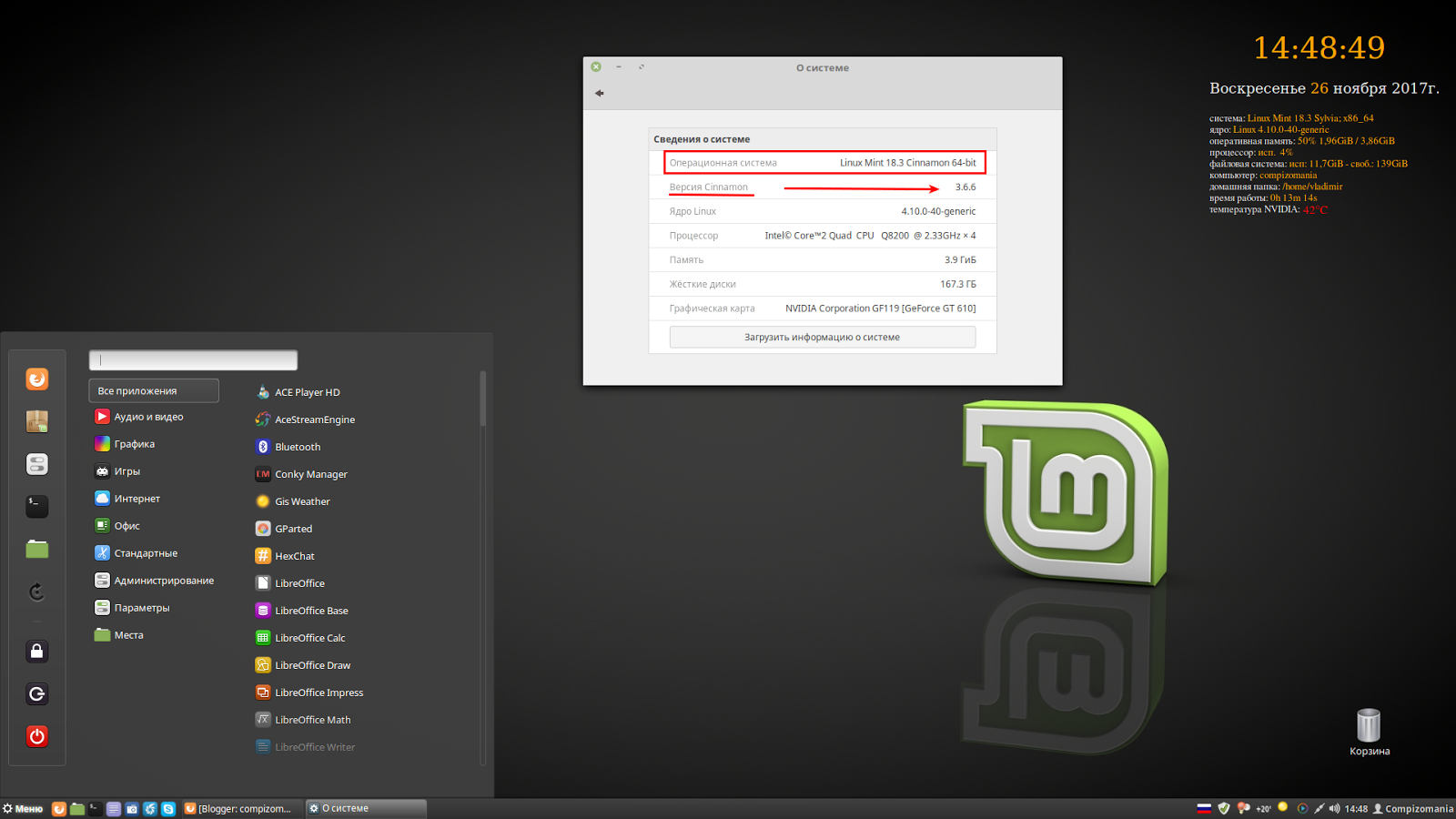Select the 'Все приложения' category

[x=153, y=389]
